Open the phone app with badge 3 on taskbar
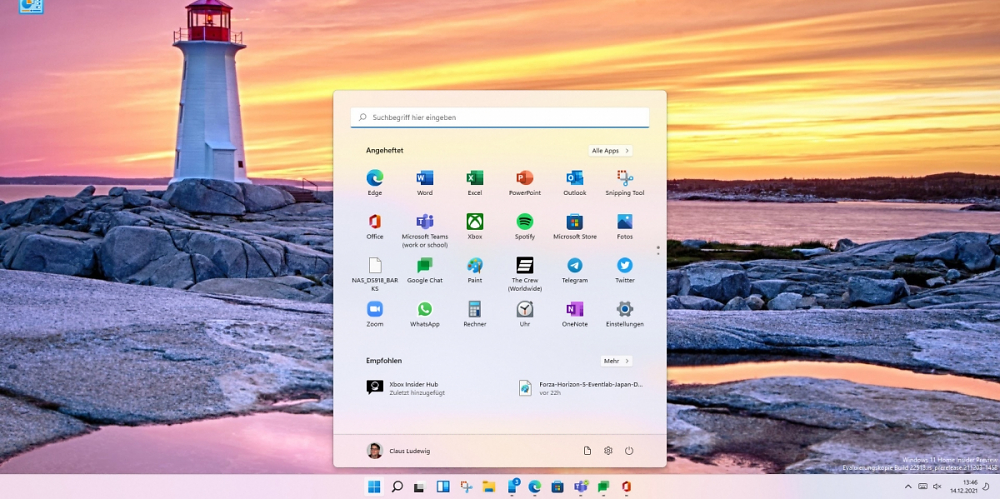This screenshot has height=499, width=1000. 513,486
